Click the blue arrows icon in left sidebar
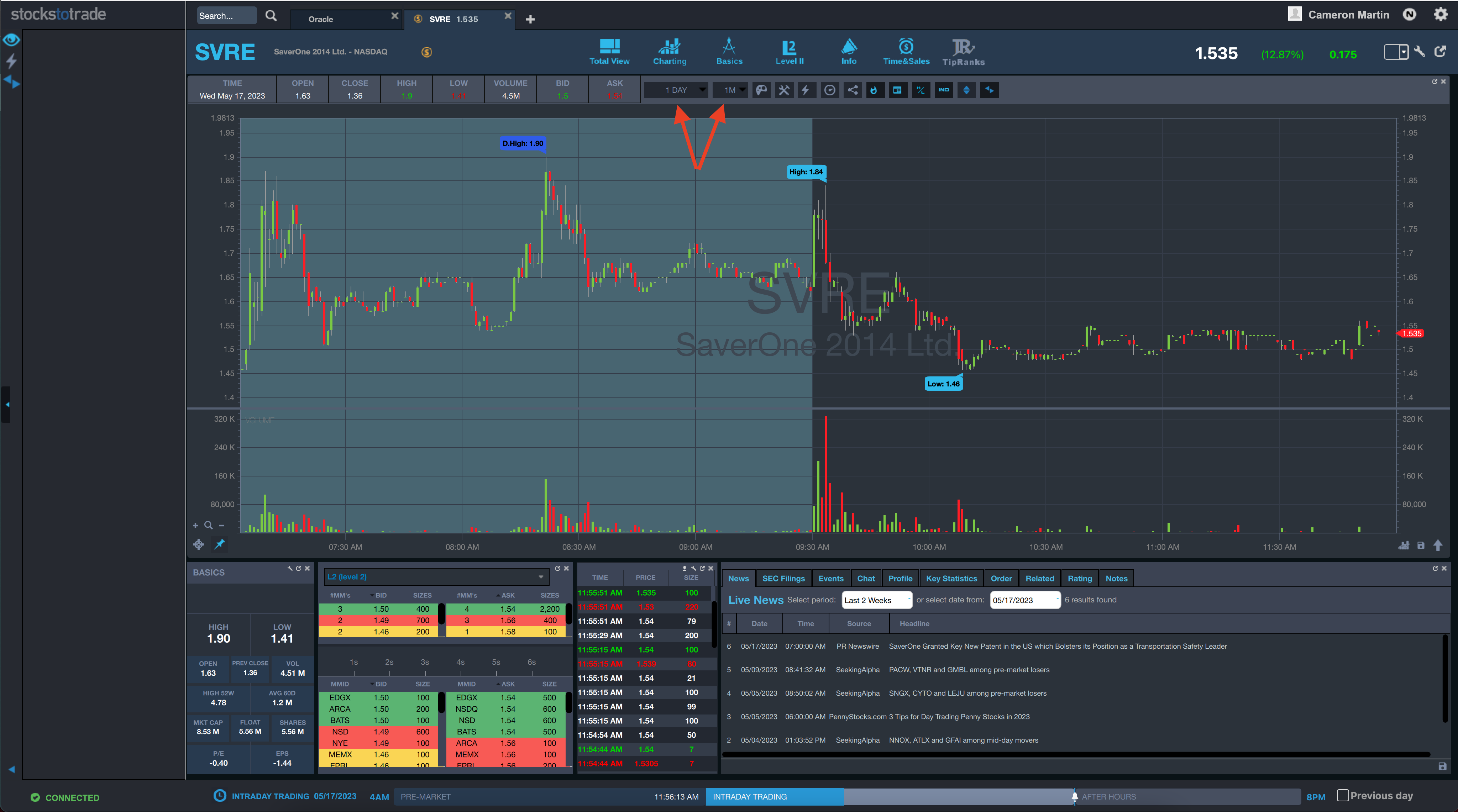 [x=12, y=82]
